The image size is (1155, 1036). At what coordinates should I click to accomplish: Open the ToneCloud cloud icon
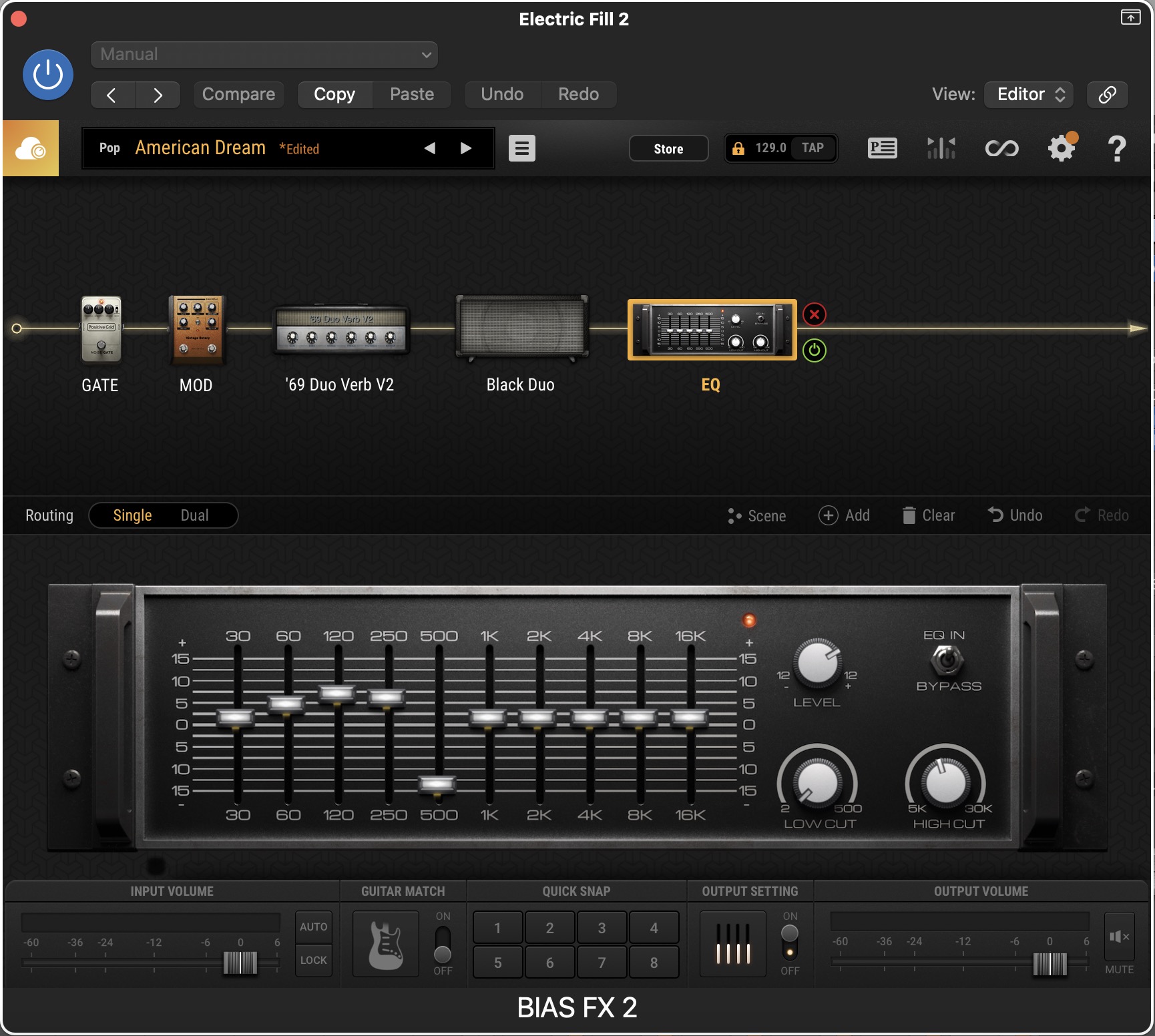pos(31,148)
